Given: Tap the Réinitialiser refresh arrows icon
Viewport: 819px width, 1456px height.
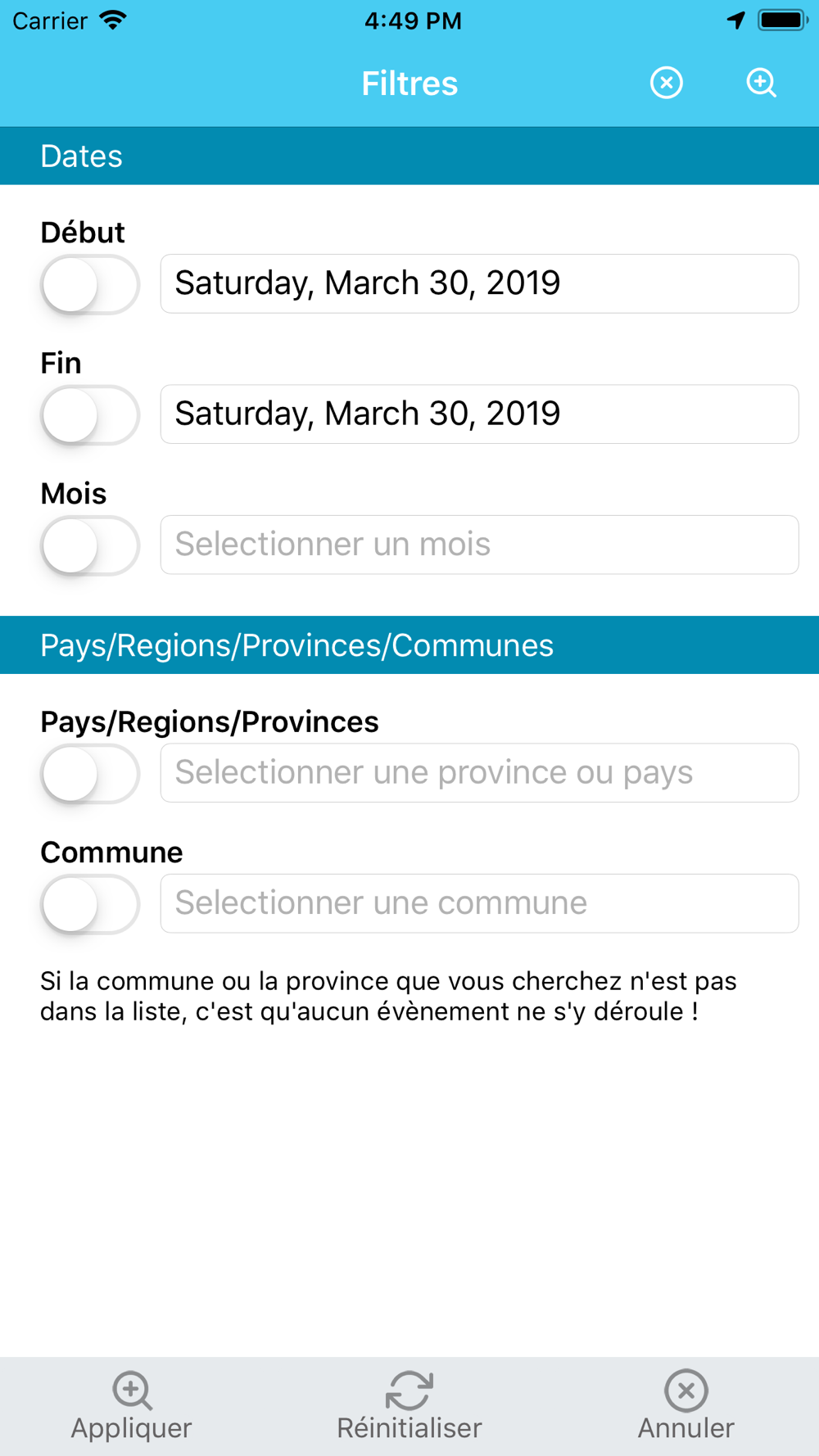Looking at the screenshot, I should [409, 1390].
